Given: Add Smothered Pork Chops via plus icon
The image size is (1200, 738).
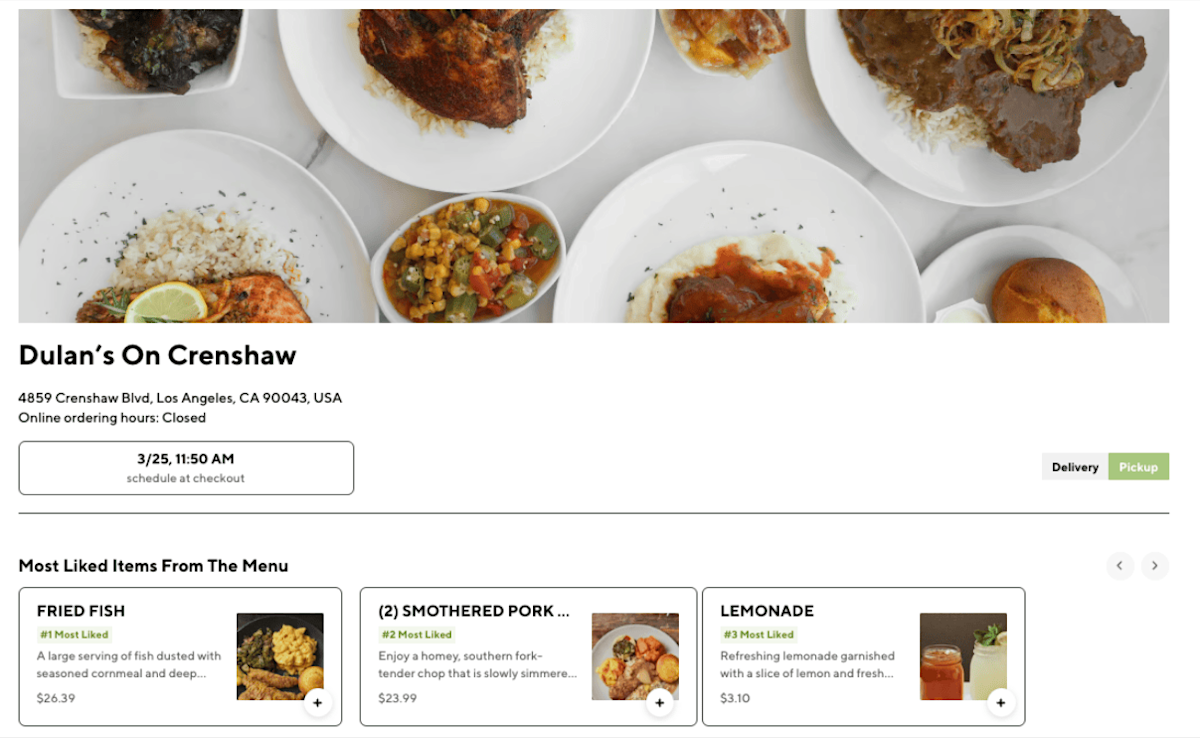Looking at the screenshot, I should point(659,703).
